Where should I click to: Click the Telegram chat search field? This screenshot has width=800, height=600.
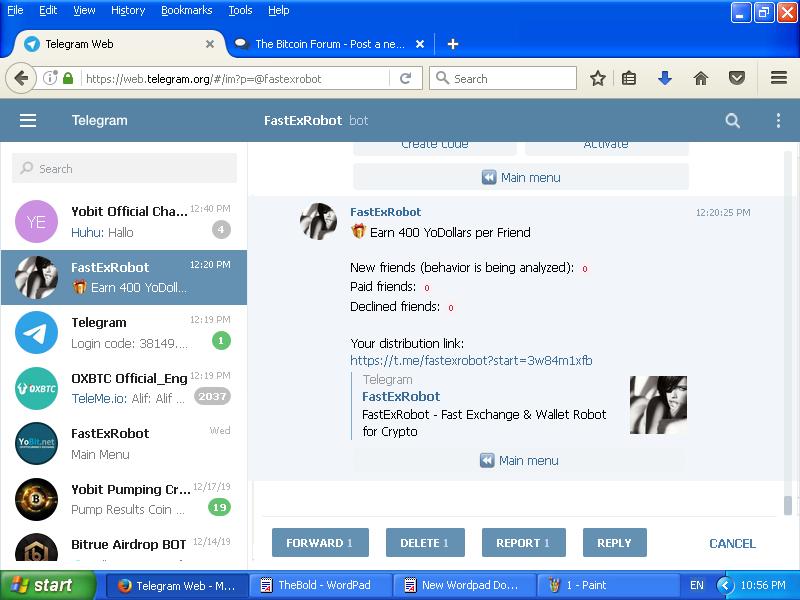tap(124, 168)
